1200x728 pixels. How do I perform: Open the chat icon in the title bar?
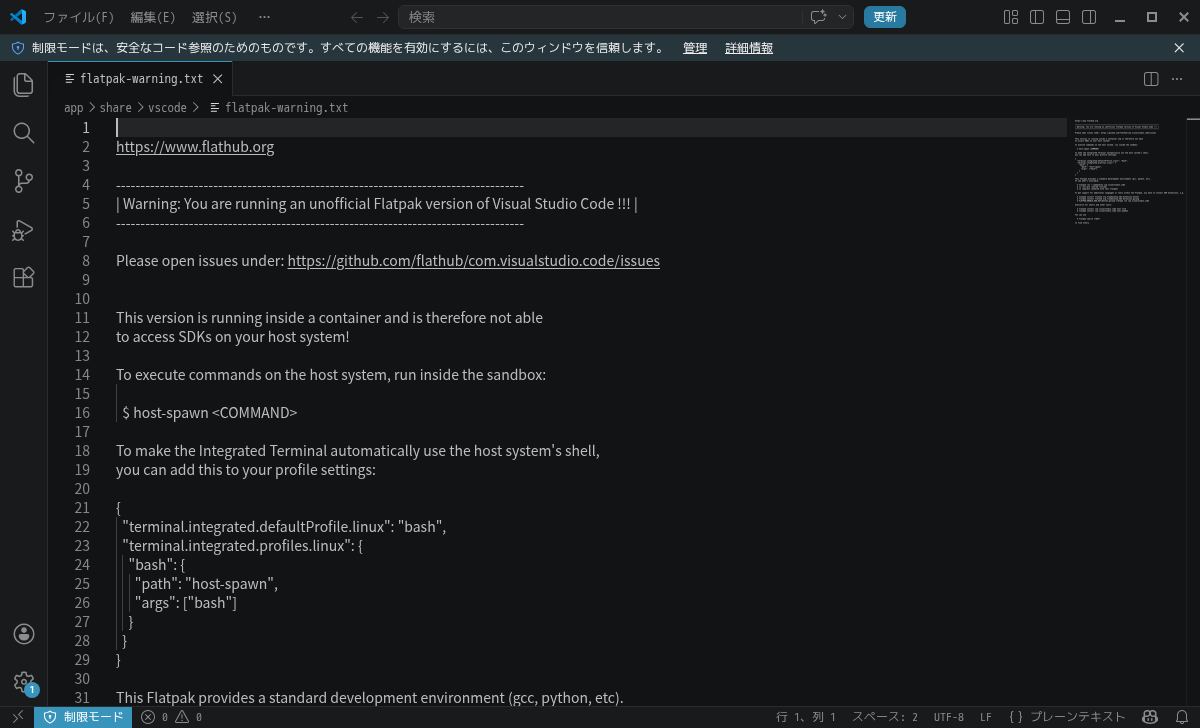pos(818,17)
